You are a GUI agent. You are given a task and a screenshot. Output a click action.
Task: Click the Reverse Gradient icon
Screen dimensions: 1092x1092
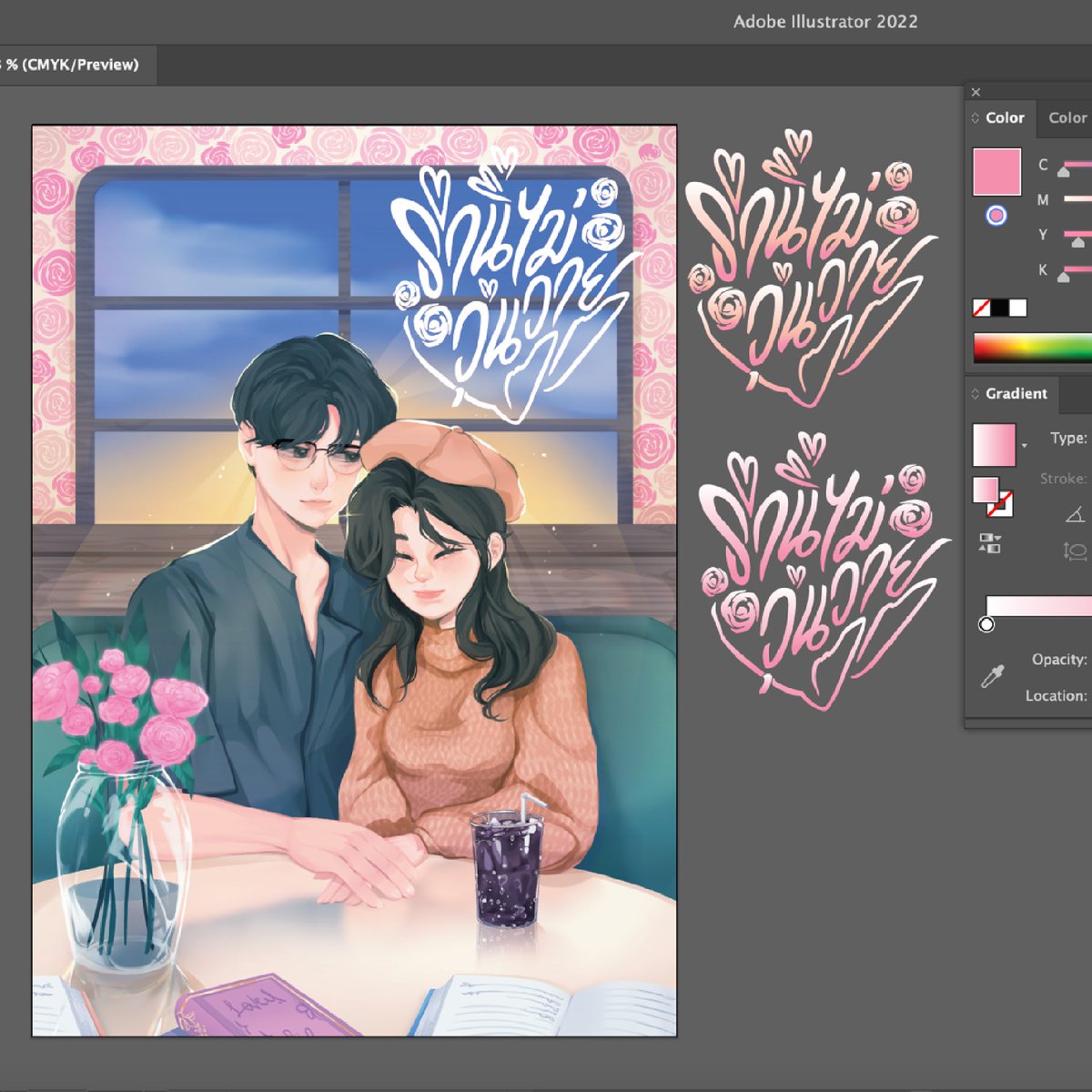(990, 543)
